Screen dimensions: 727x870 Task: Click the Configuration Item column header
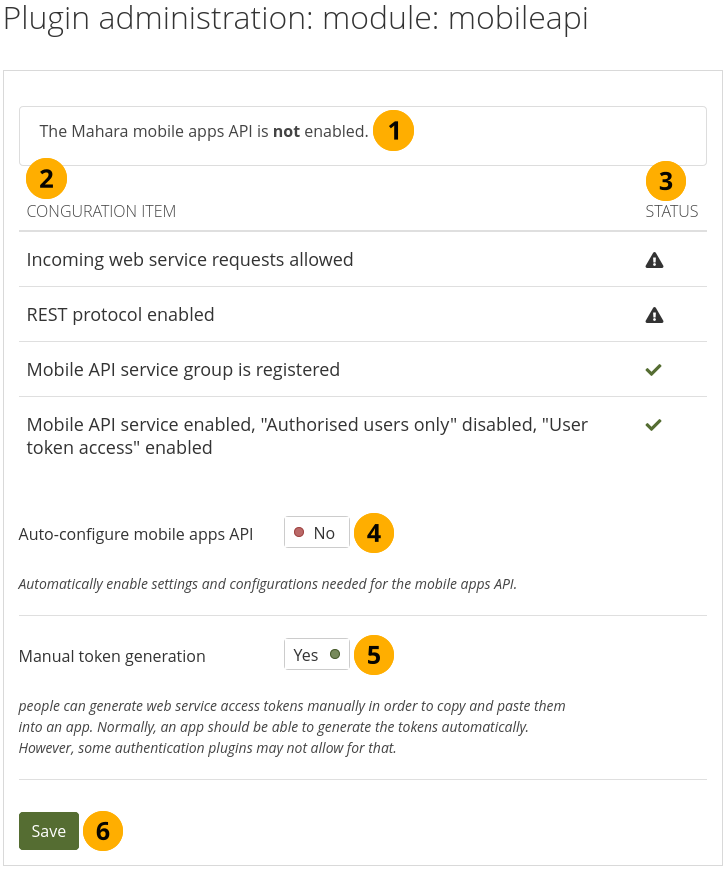tap(101, 211)
